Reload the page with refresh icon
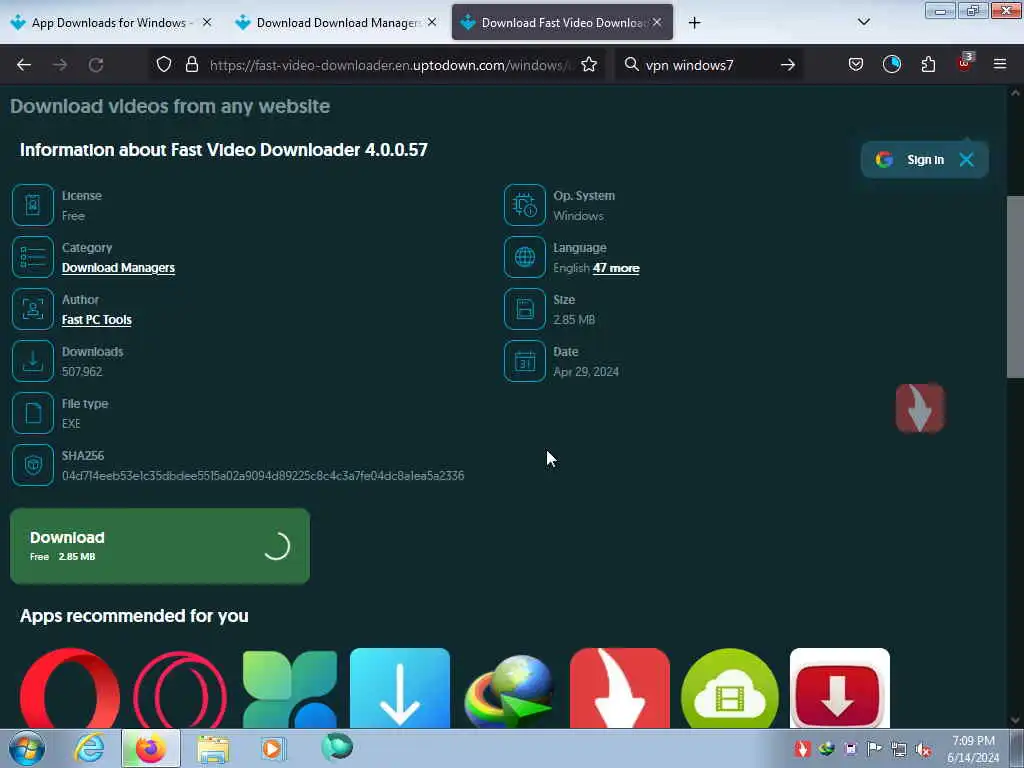This screenshot has width=1024, height=768. click(96, 65)
